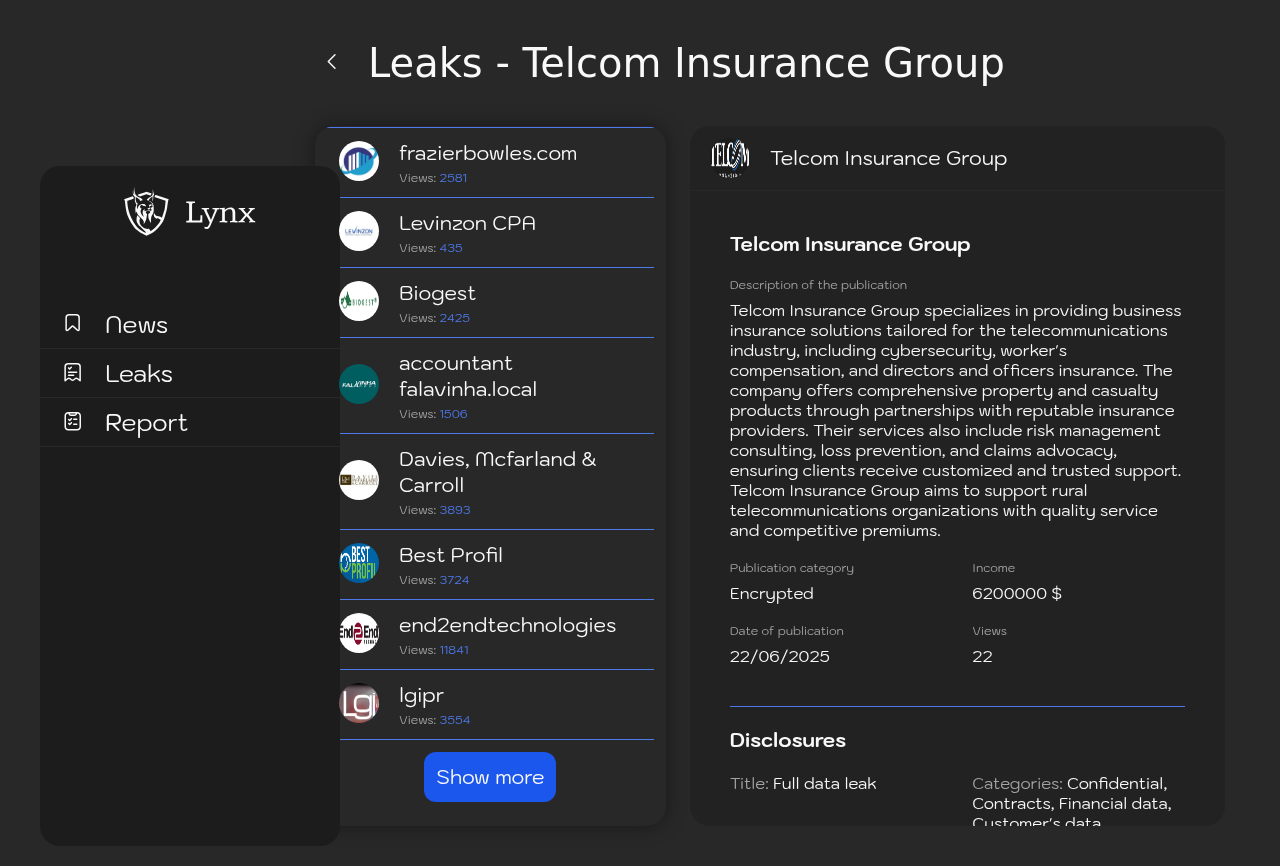Open the Report menu item

[190, 422]
